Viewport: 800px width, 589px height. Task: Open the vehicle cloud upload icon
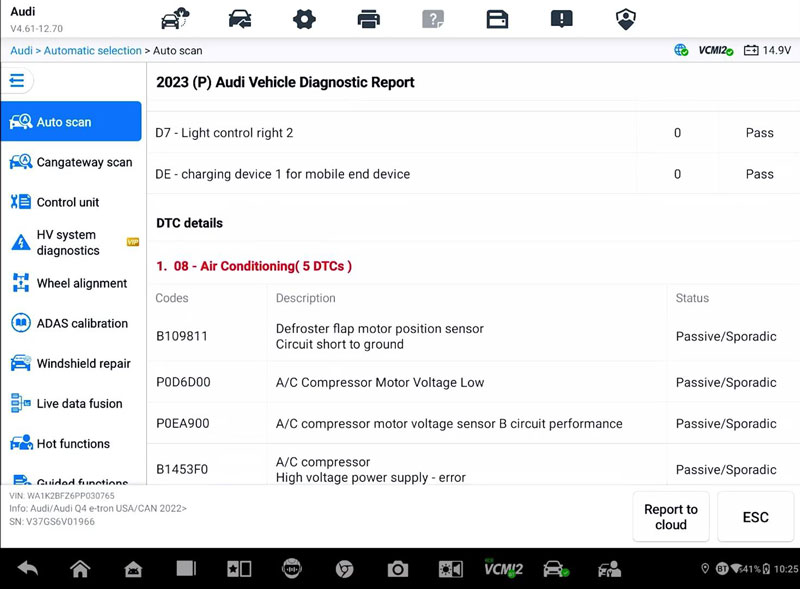tap(175, 19)
